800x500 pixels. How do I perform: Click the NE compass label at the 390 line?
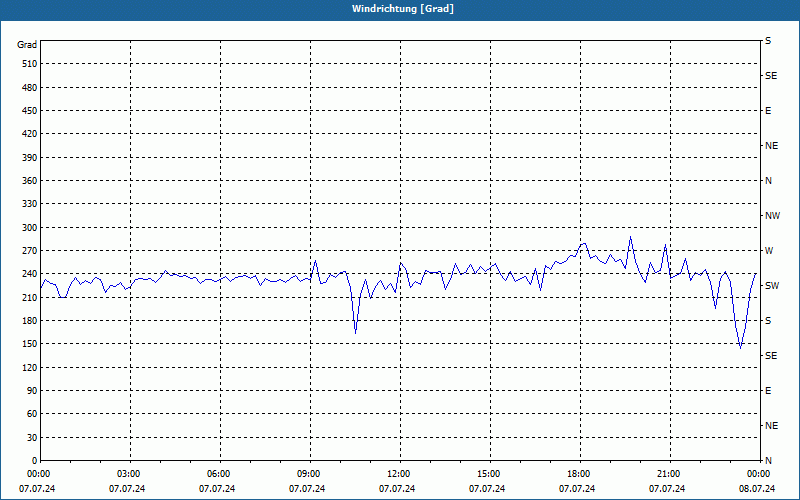[771, 146]
